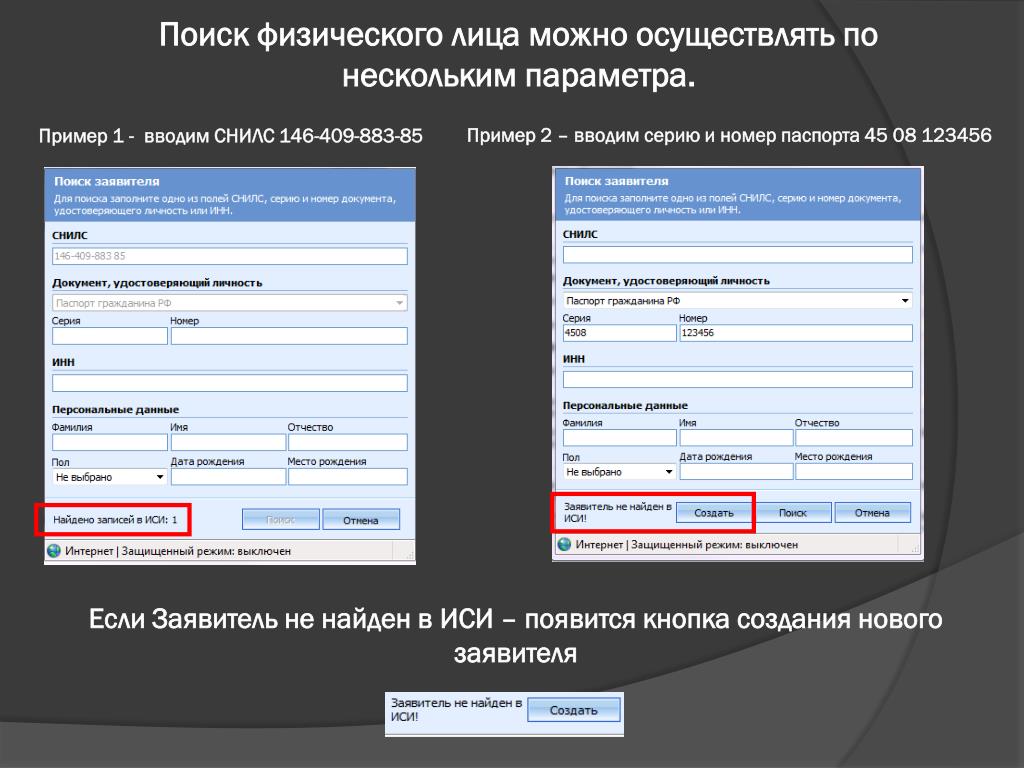Open the Пол dropdown in left dialog
The height and width of the screenshot is (768, 1024).
pos(110,477)
